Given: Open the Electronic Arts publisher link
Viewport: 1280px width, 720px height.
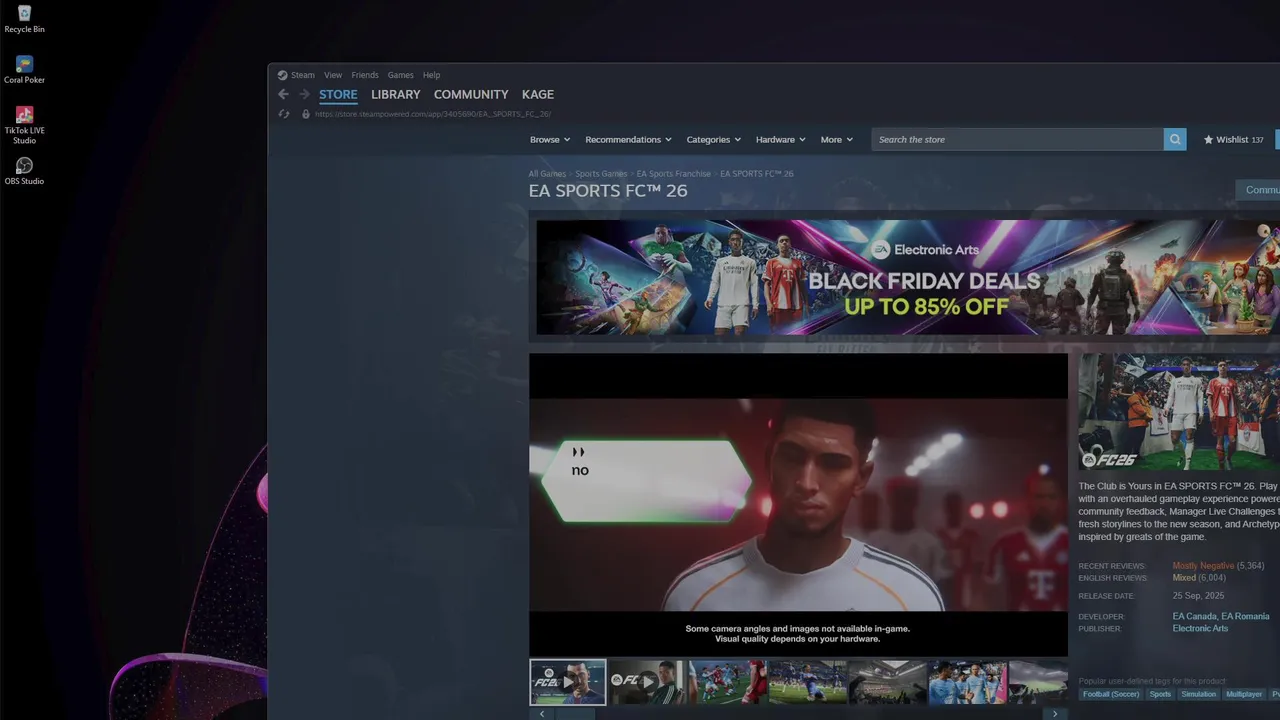Looking at the screenshot, I should pos(1200,629).
